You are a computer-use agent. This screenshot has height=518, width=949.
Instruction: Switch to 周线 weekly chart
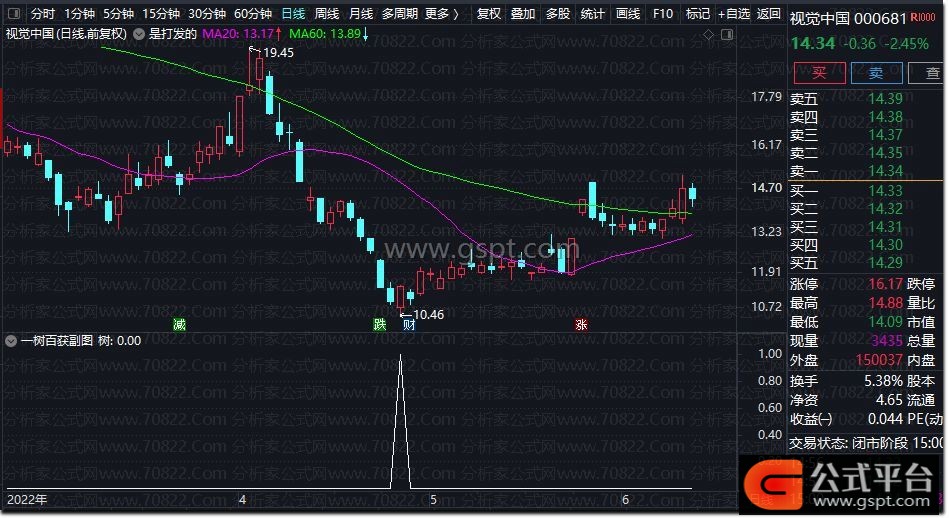(327, 13)
